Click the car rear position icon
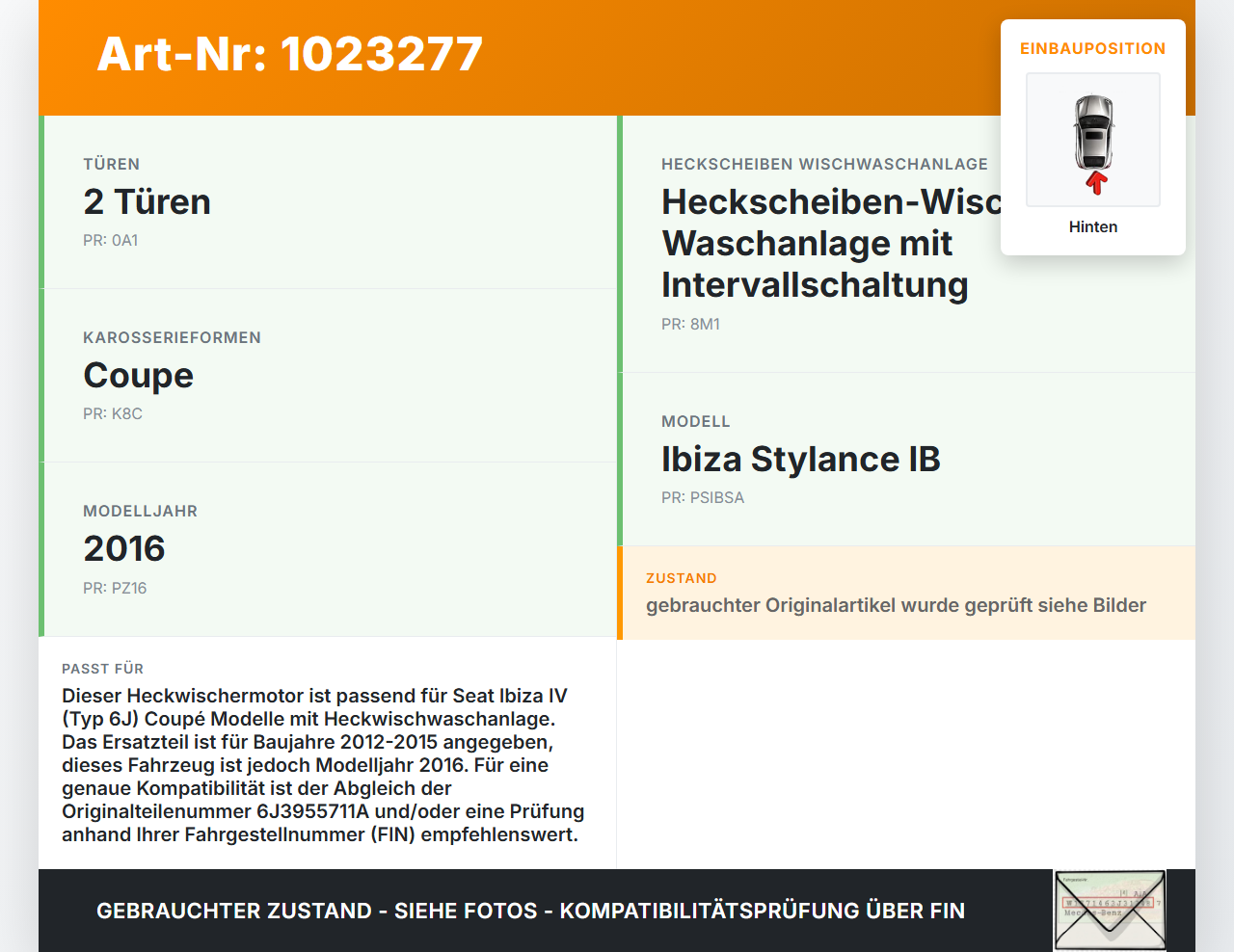Viewport: 1234px width, 952px height. (x=1093, y=140)
